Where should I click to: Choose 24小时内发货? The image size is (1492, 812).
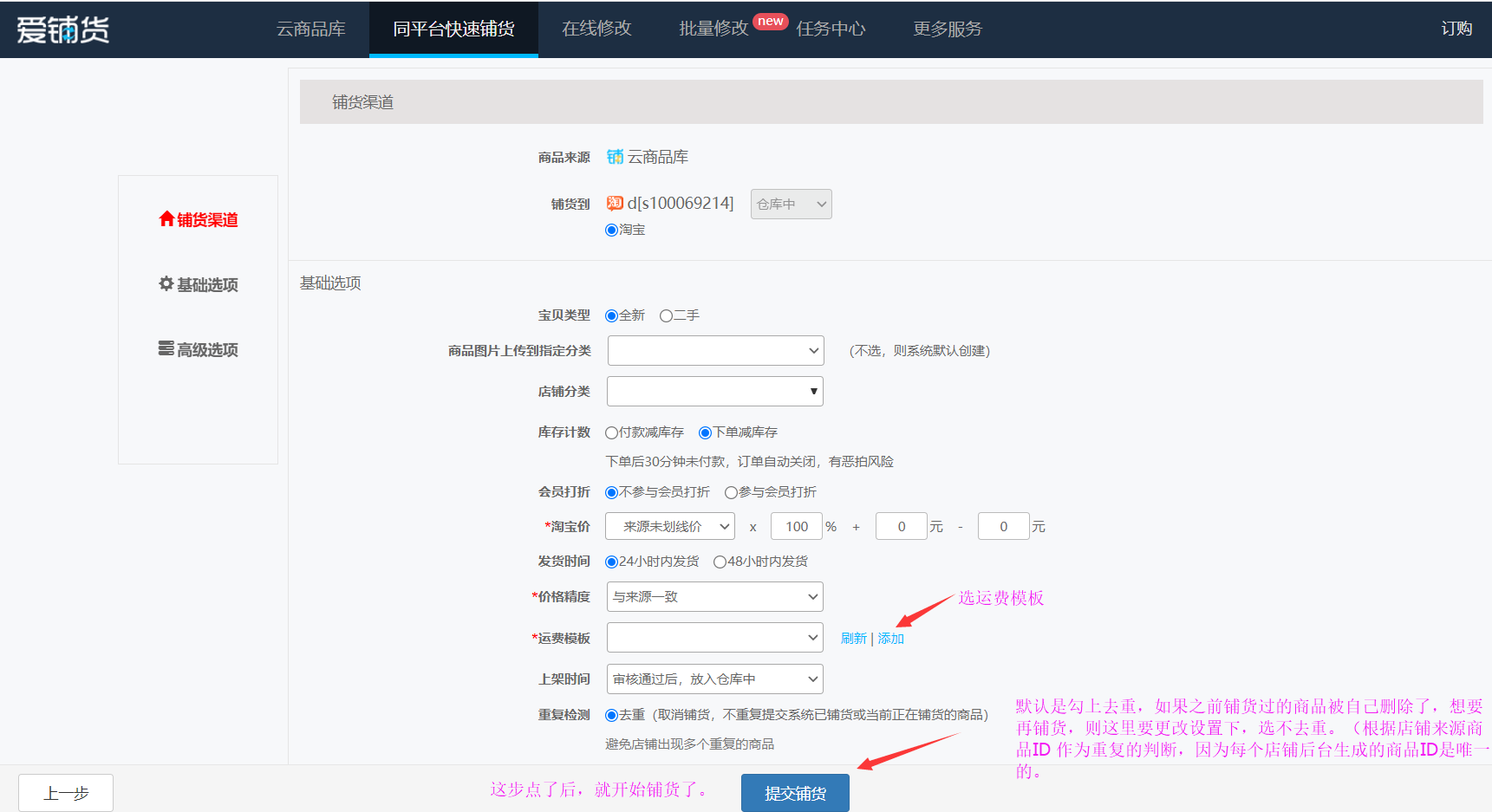[611, 562]
